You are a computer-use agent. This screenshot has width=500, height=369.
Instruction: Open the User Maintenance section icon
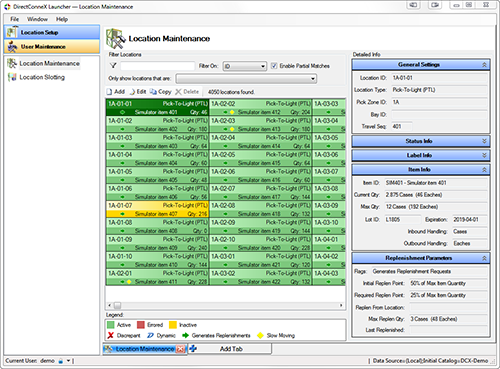click(x=12, y=46)
